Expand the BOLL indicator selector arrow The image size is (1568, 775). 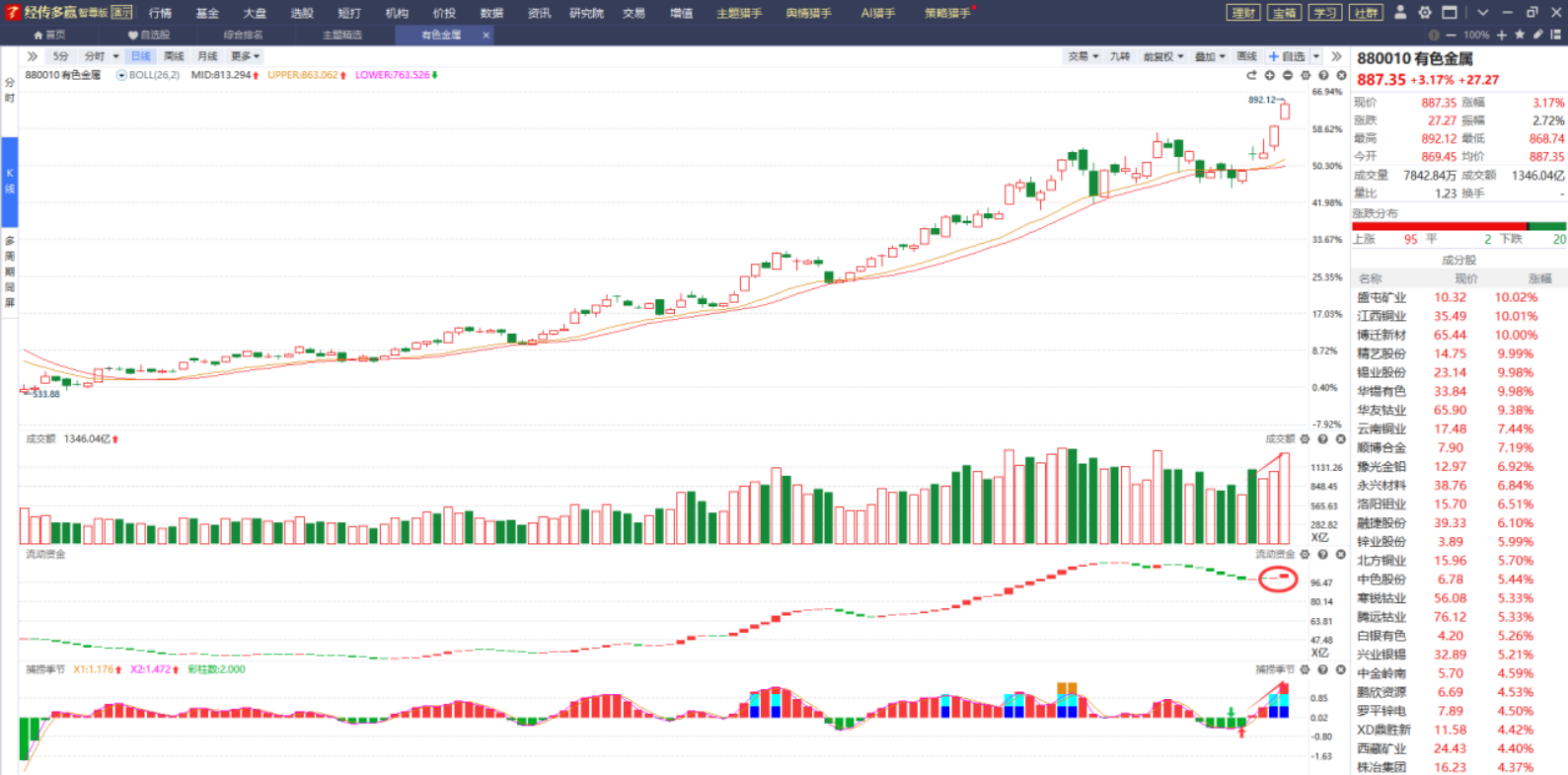coord(121,75)
